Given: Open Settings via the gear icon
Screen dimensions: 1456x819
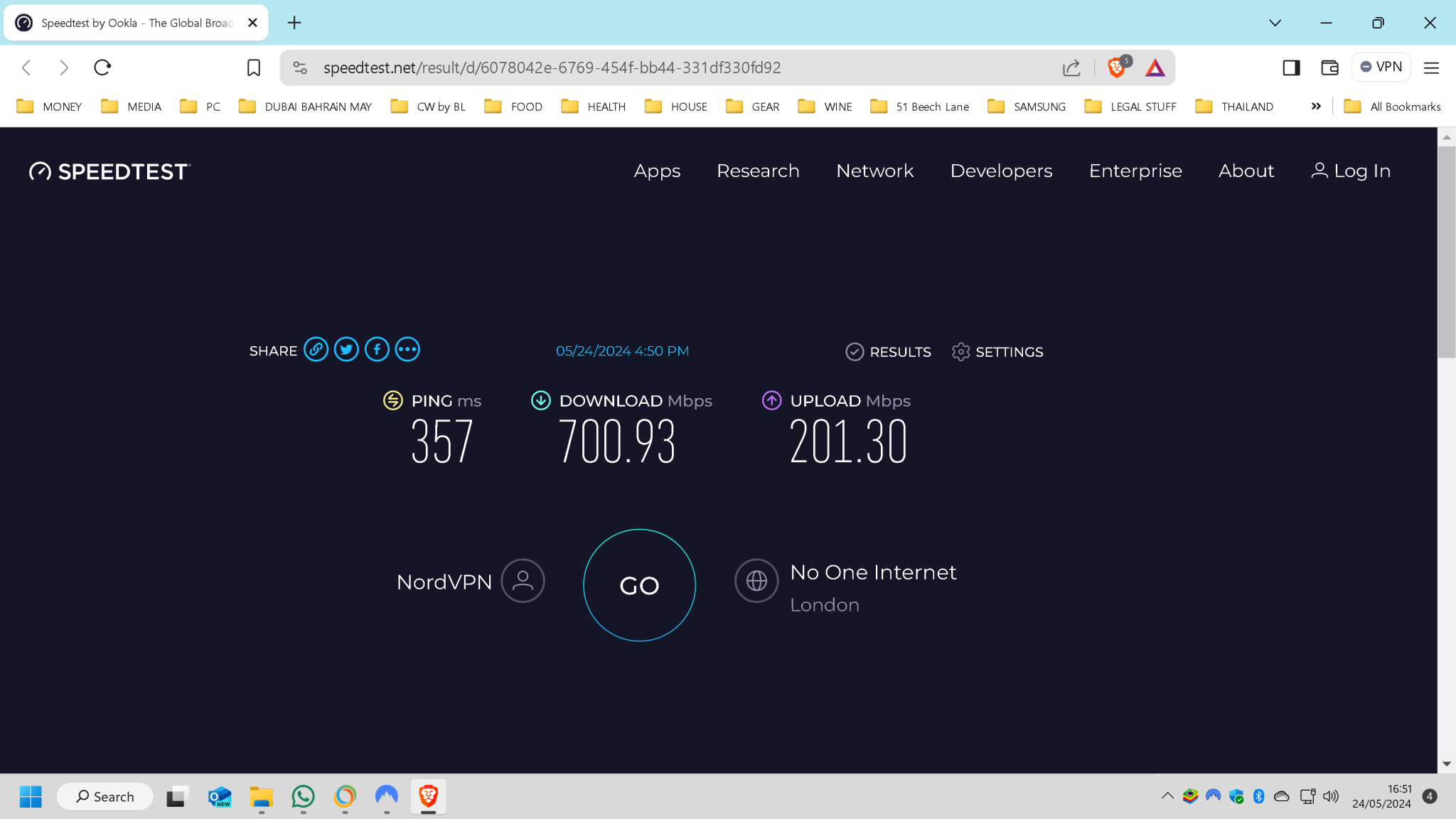Looking at the screenshot, I should (x=960, y=352).
